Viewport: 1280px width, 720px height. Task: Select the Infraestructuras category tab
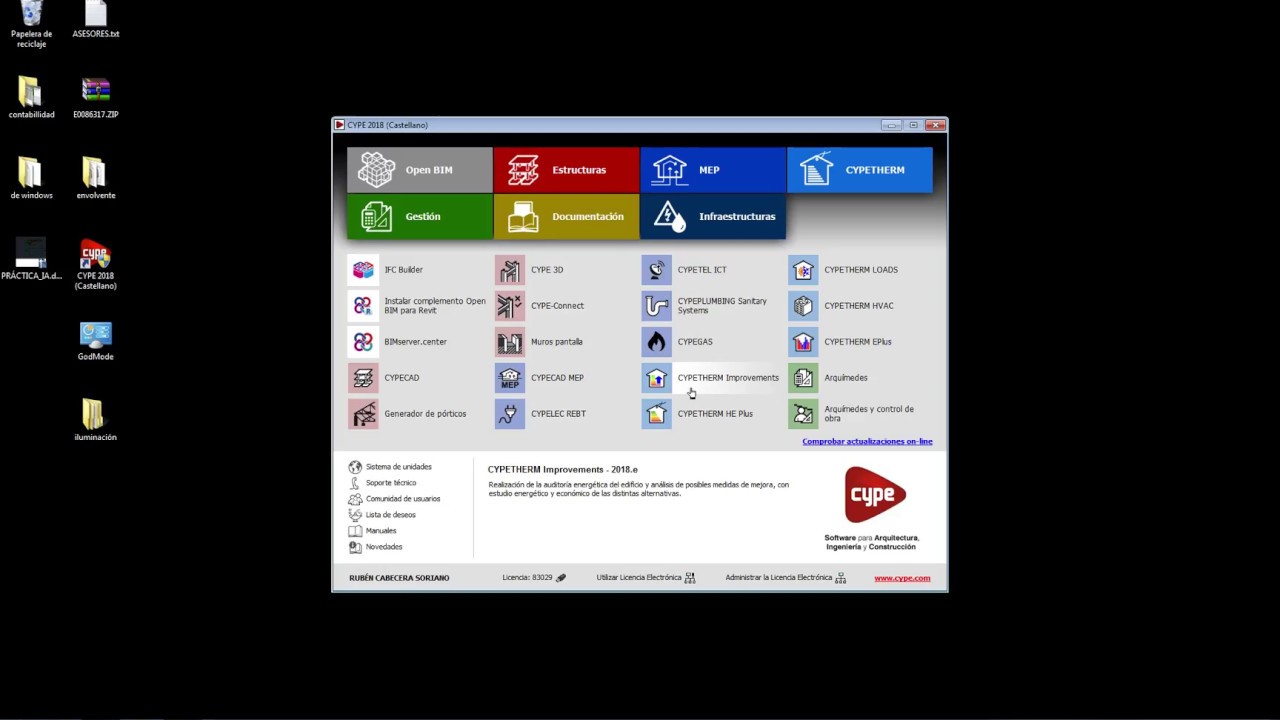(x=713, y=216)
